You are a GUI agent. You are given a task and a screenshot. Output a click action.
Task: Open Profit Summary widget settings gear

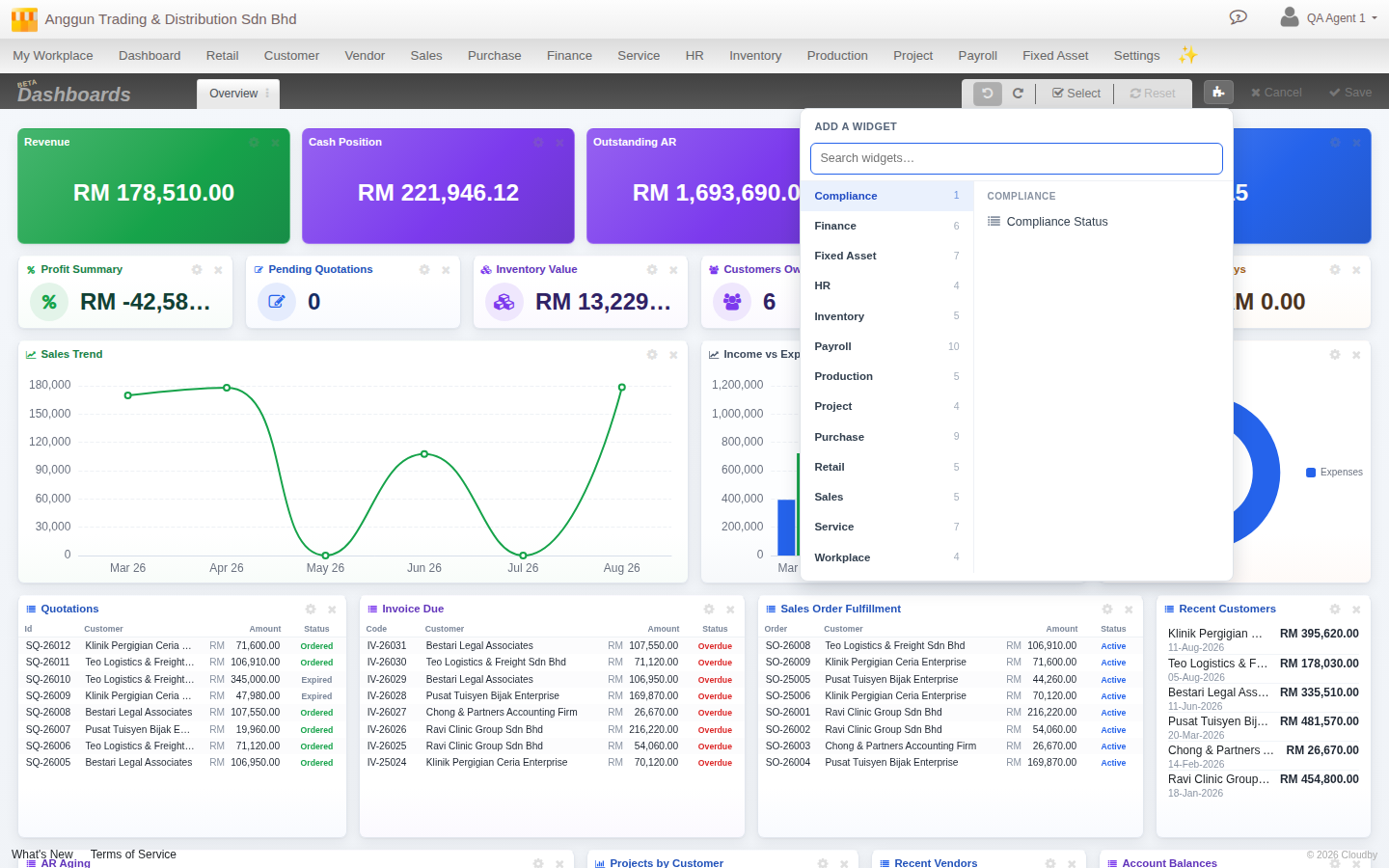pyautogui.click(x=197, y=270)
